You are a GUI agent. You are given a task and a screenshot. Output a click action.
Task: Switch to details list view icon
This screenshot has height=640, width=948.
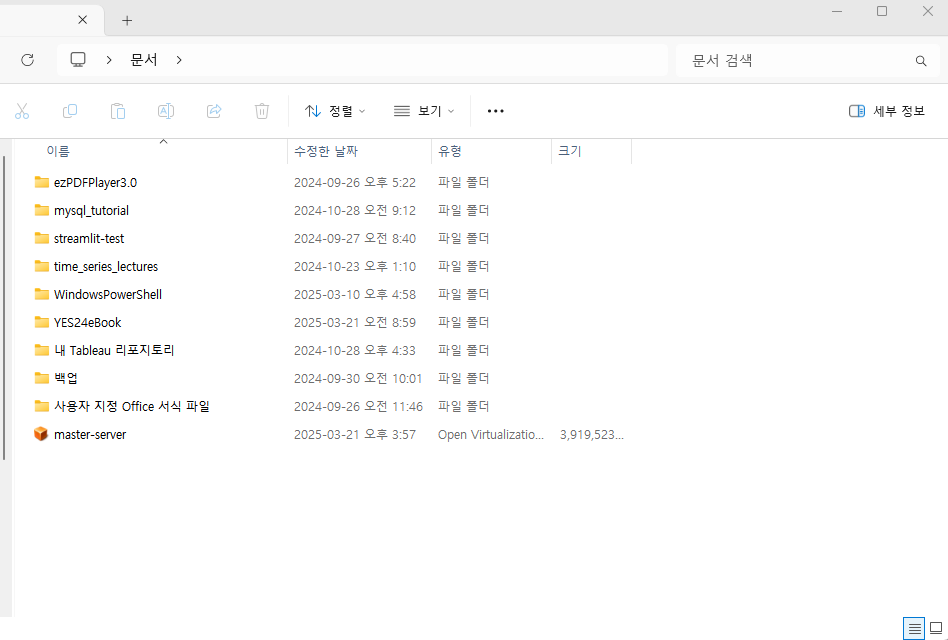[914, 629]
